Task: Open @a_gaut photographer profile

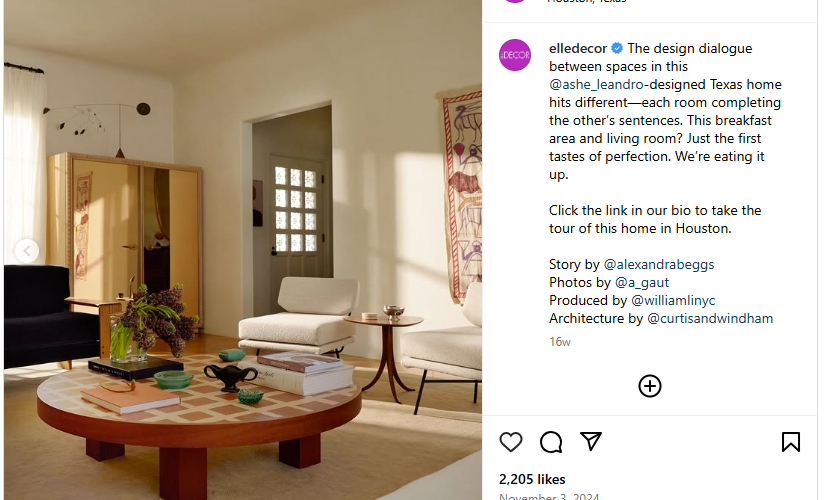Action: [642, 282]
